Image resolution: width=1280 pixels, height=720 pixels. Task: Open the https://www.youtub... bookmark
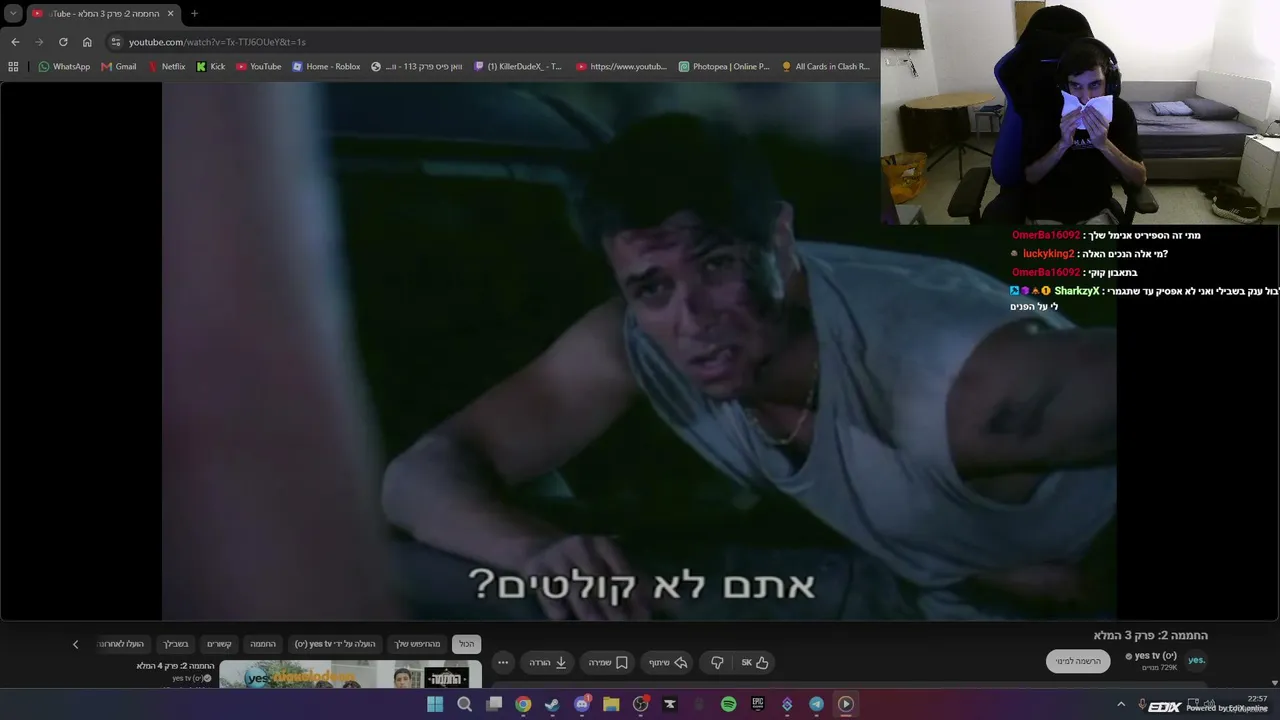[621, 67]
